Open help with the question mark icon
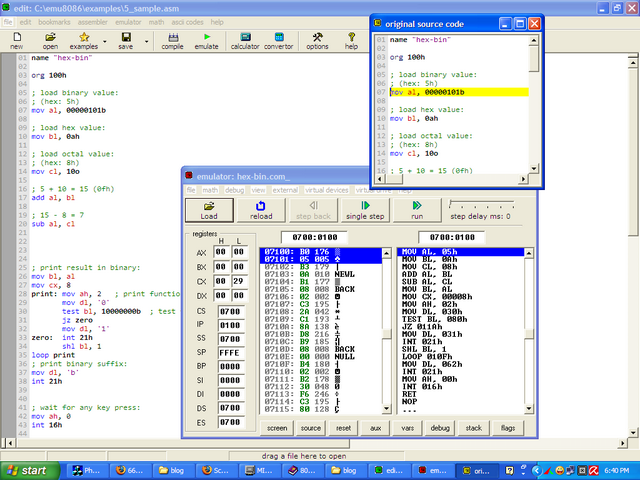 click(351, 41)
